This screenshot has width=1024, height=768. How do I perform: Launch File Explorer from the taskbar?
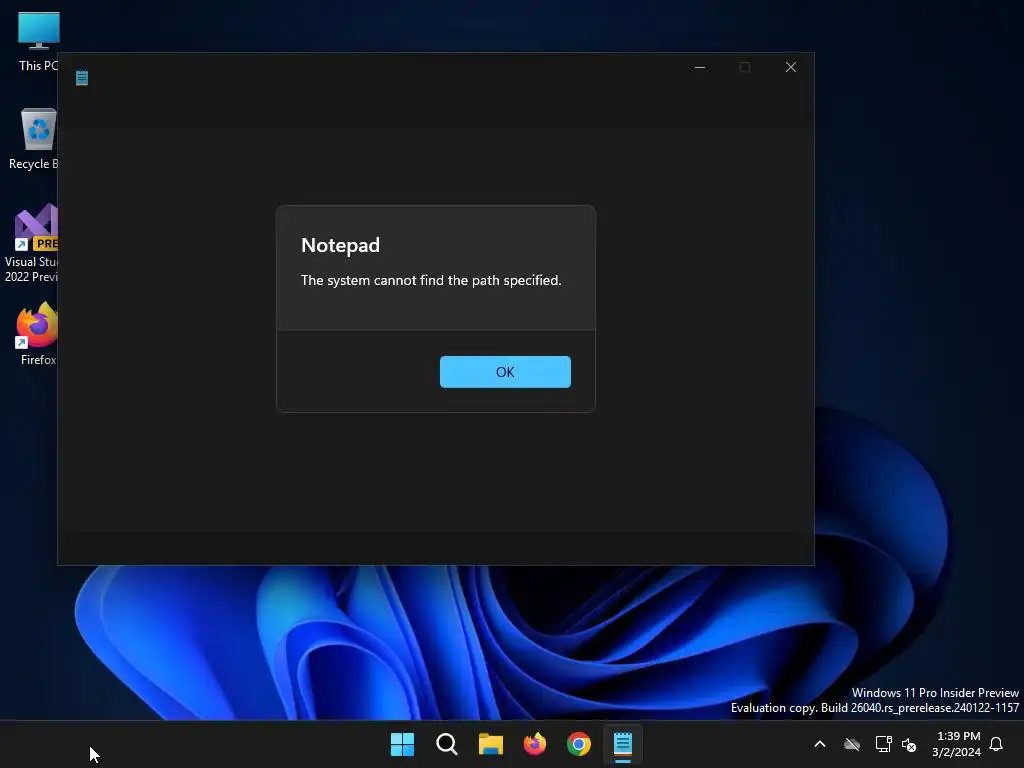[x=490, y=744]
